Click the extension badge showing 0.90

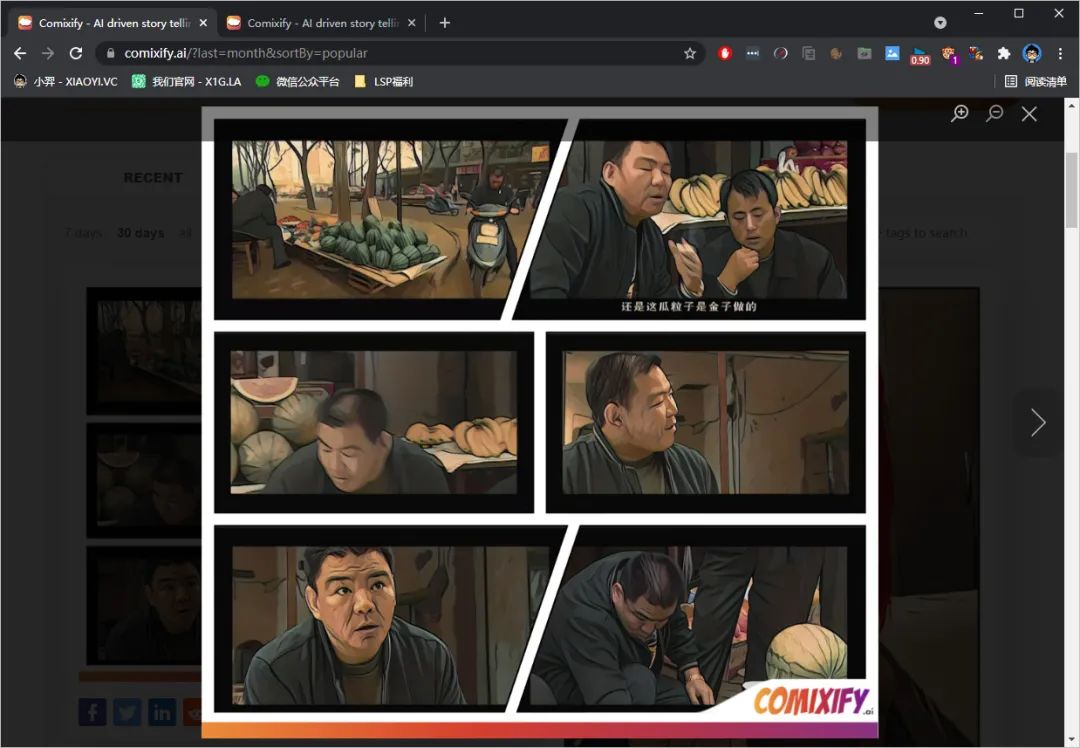click(x=920, y=56)
